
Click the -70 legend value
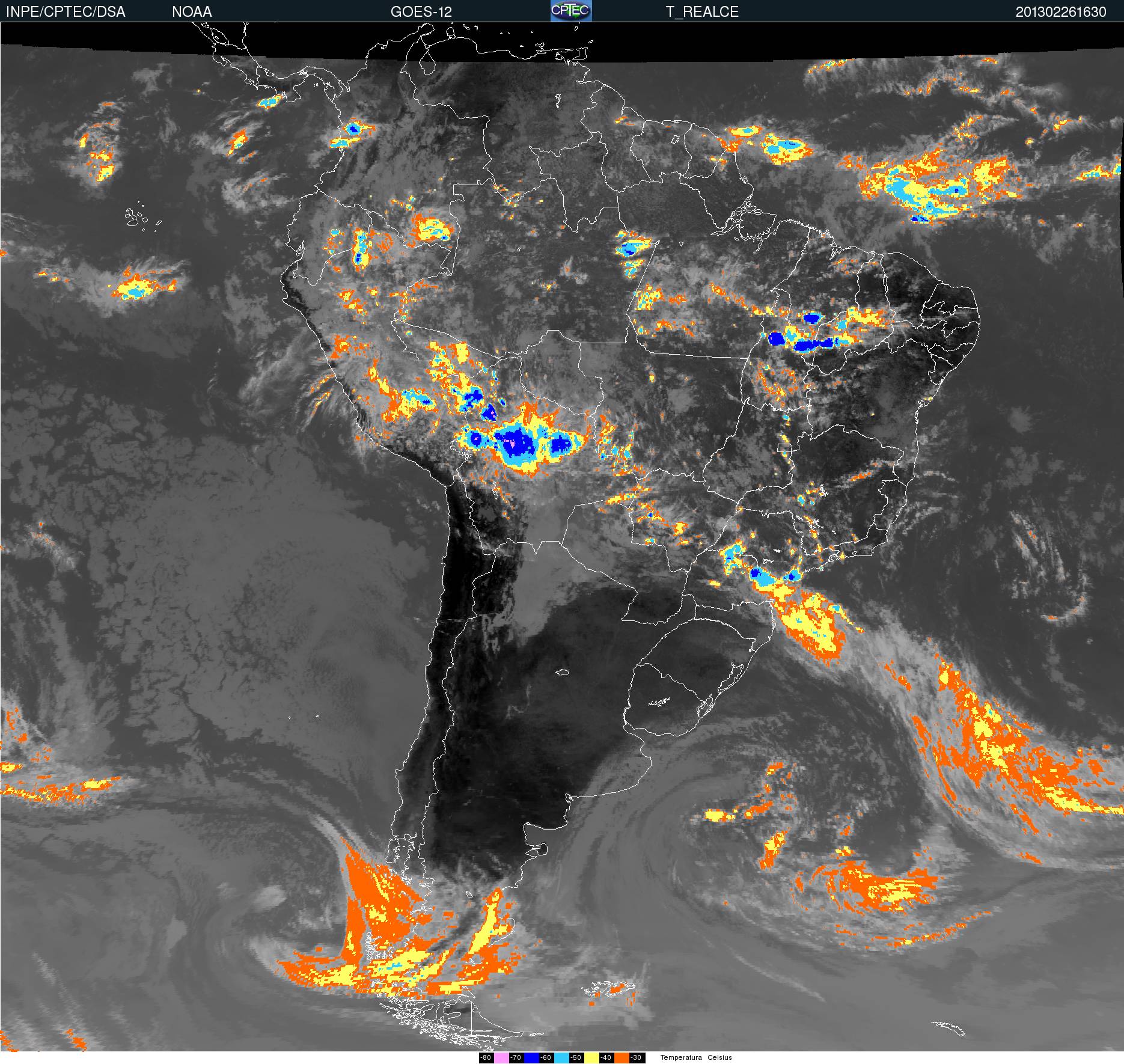coord(516,1058)
